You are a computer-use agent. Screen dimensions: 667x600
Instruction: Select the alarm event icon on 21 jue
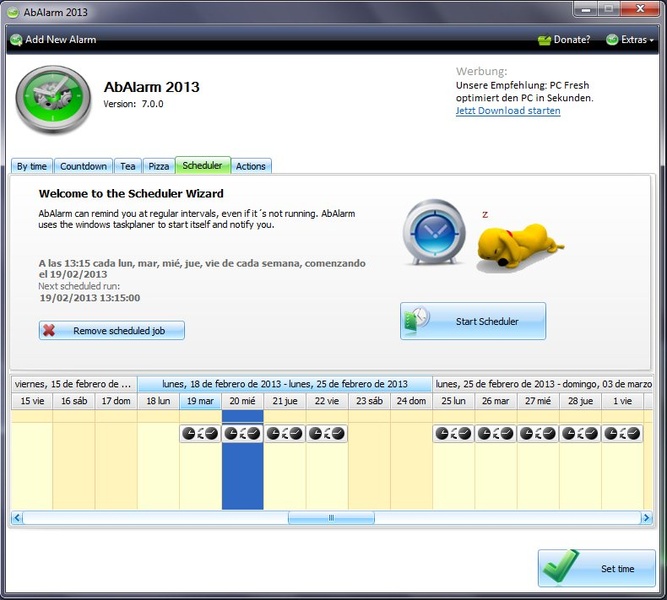[285, 434]
